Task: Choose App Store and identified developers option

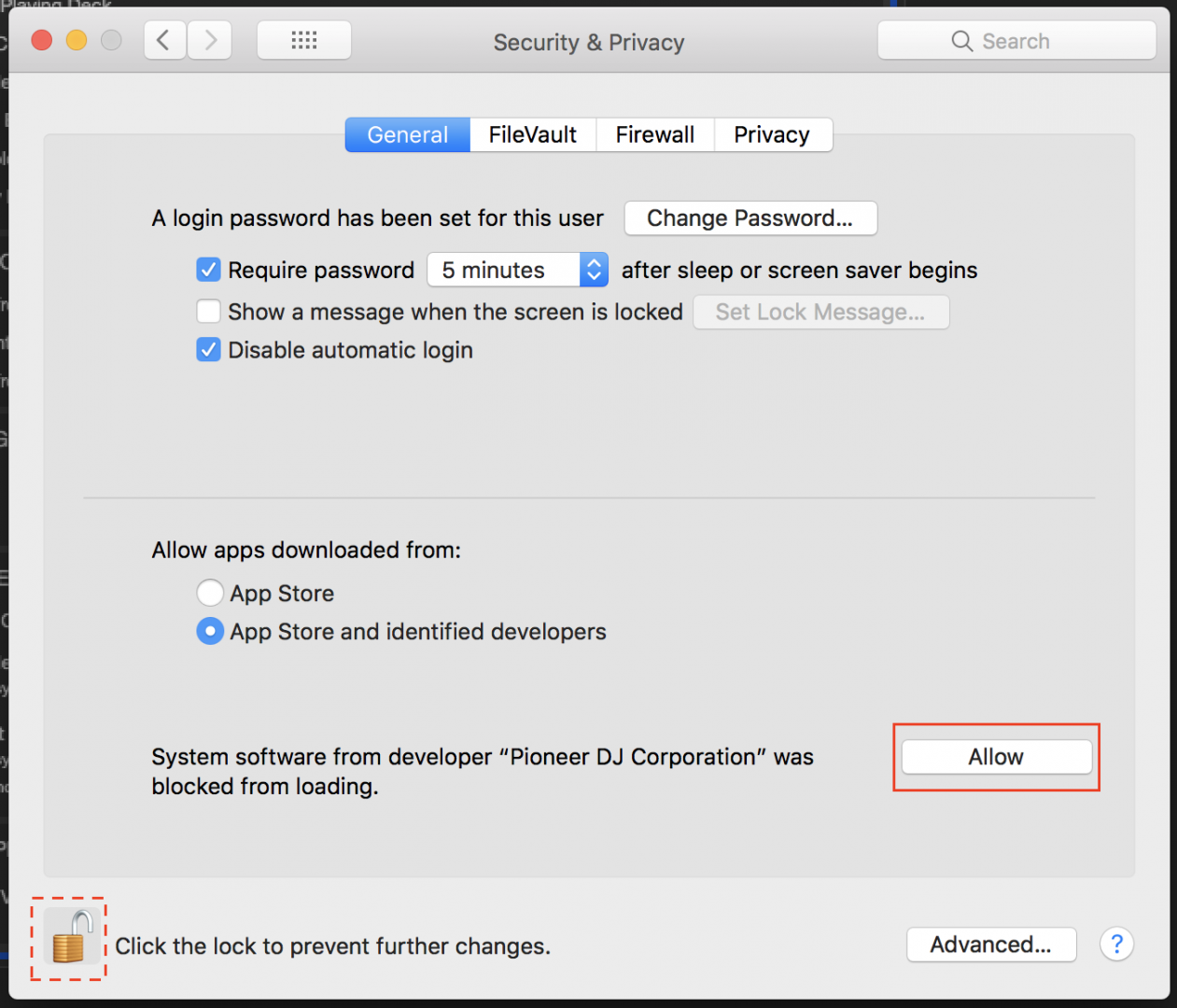Action: (210, 632)
